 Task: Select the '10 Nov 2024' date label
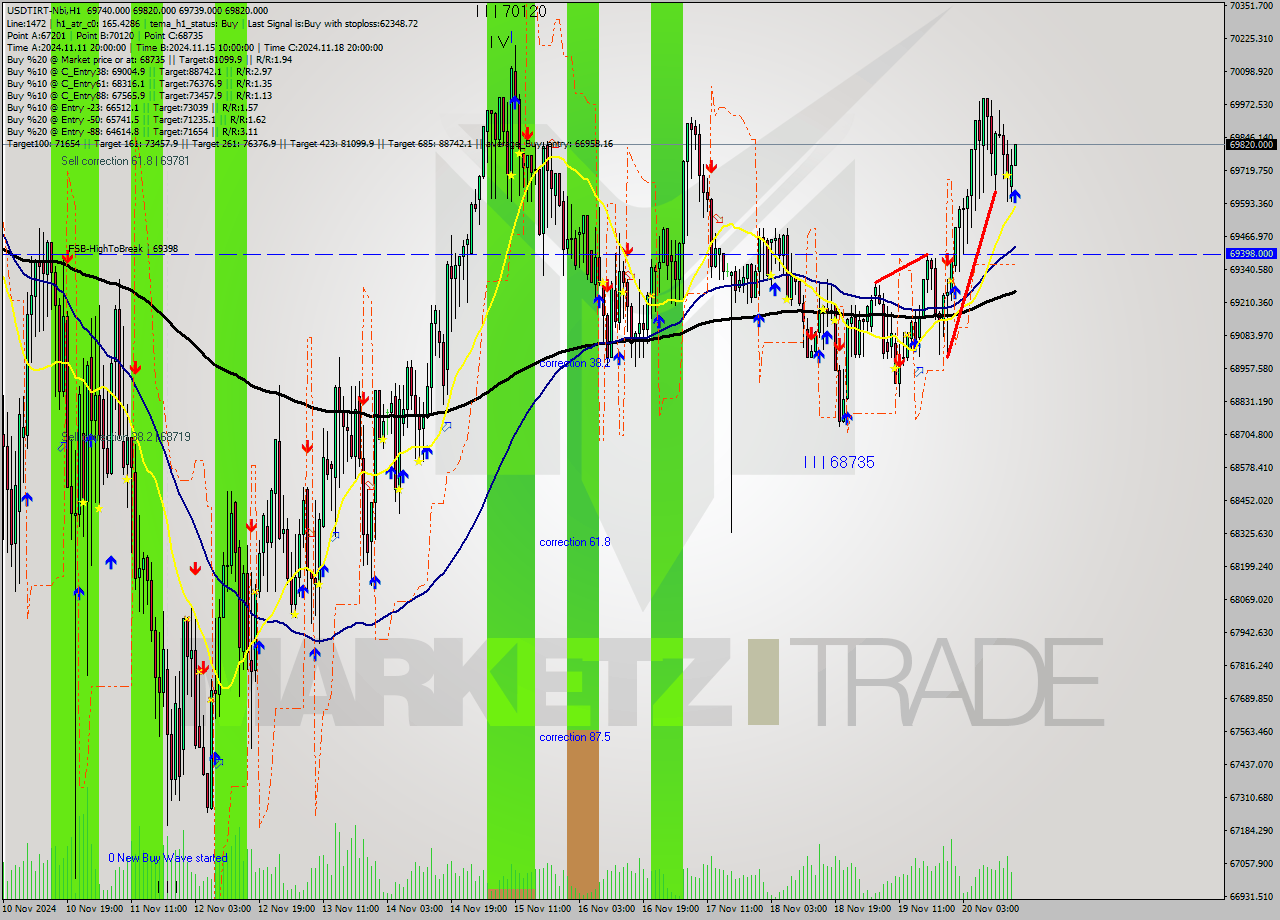tap(28, 909)
